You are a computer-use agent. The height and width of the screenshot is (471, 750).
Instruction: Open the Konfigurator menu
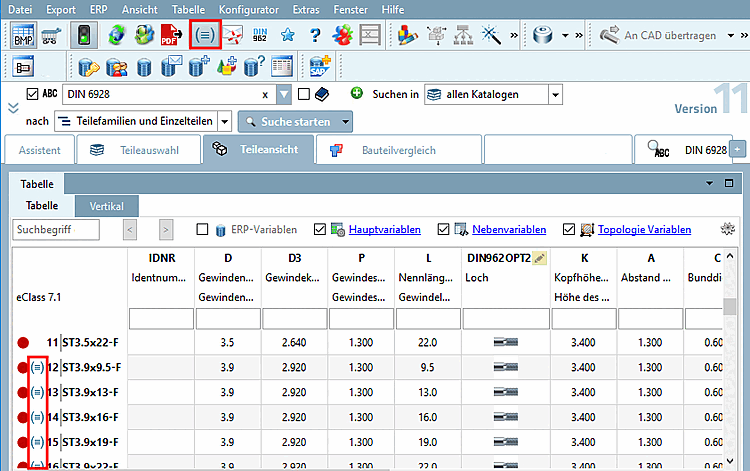click(x=249, y=10)
